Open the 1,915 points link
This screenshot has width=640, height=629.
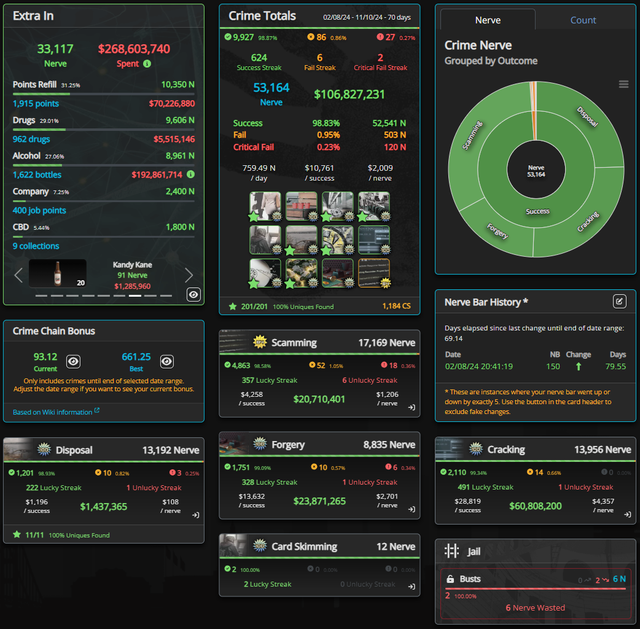coord(36,104)
